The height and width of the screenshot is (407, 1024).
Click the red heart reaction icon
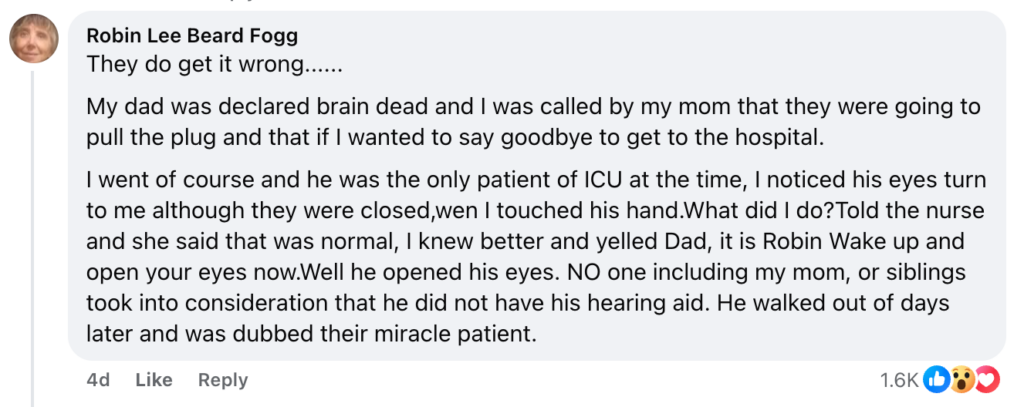pos(987,380)
